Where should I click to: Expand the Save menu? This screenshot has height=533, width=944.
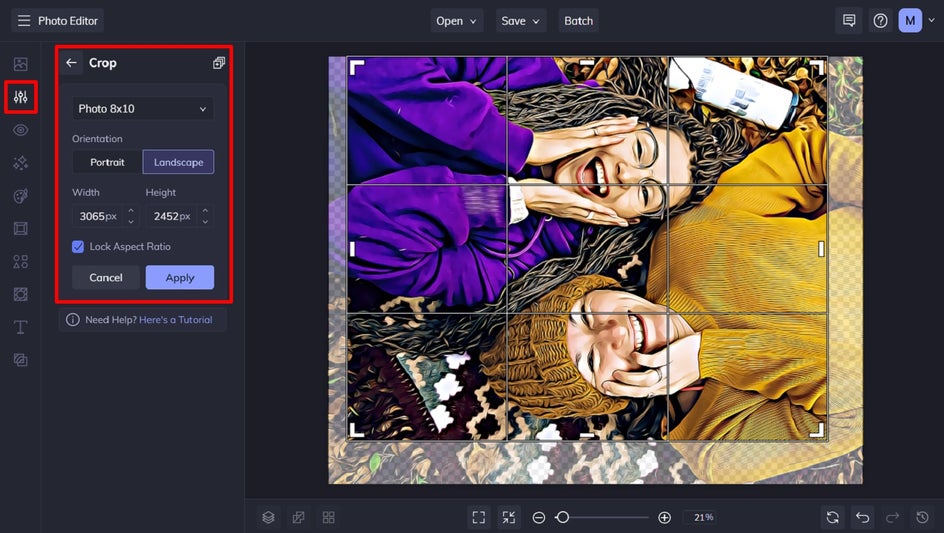tap(521, 20)
